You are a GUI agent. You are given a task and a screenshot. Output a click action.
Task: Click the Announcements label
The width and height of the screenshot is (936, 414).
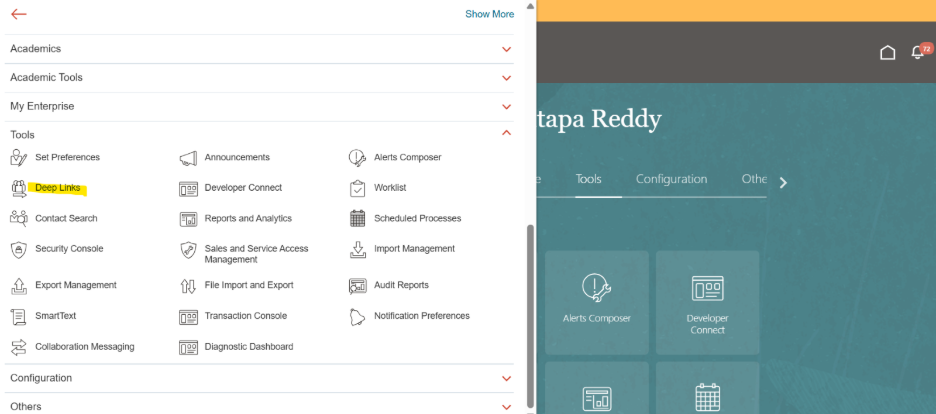pos(237,157)
